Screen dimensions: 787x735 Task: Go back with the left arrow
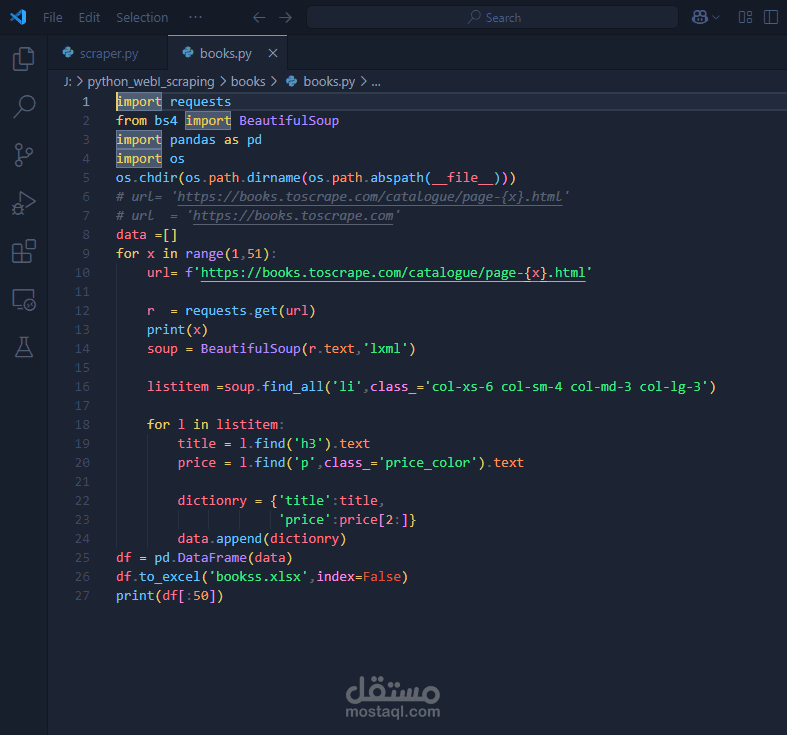[259, 18]
